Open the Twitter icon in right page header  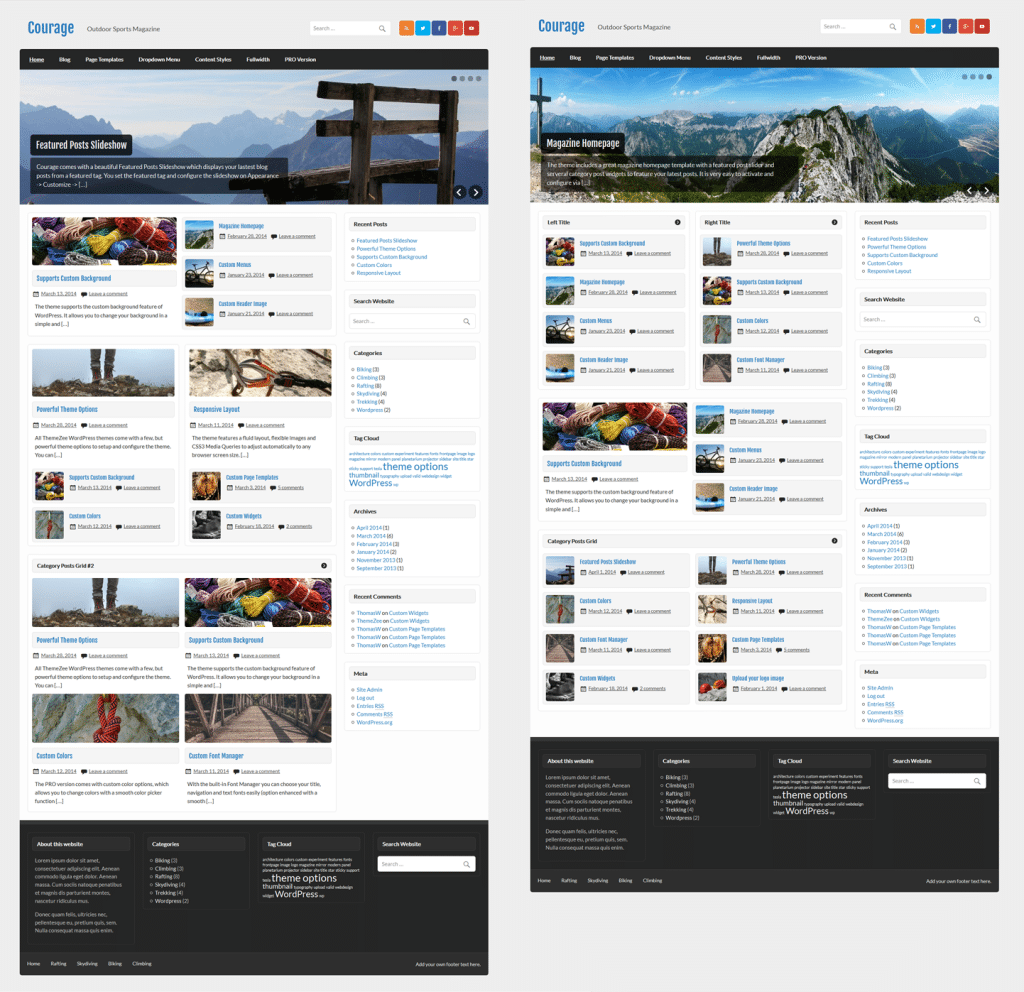point(932,26)
